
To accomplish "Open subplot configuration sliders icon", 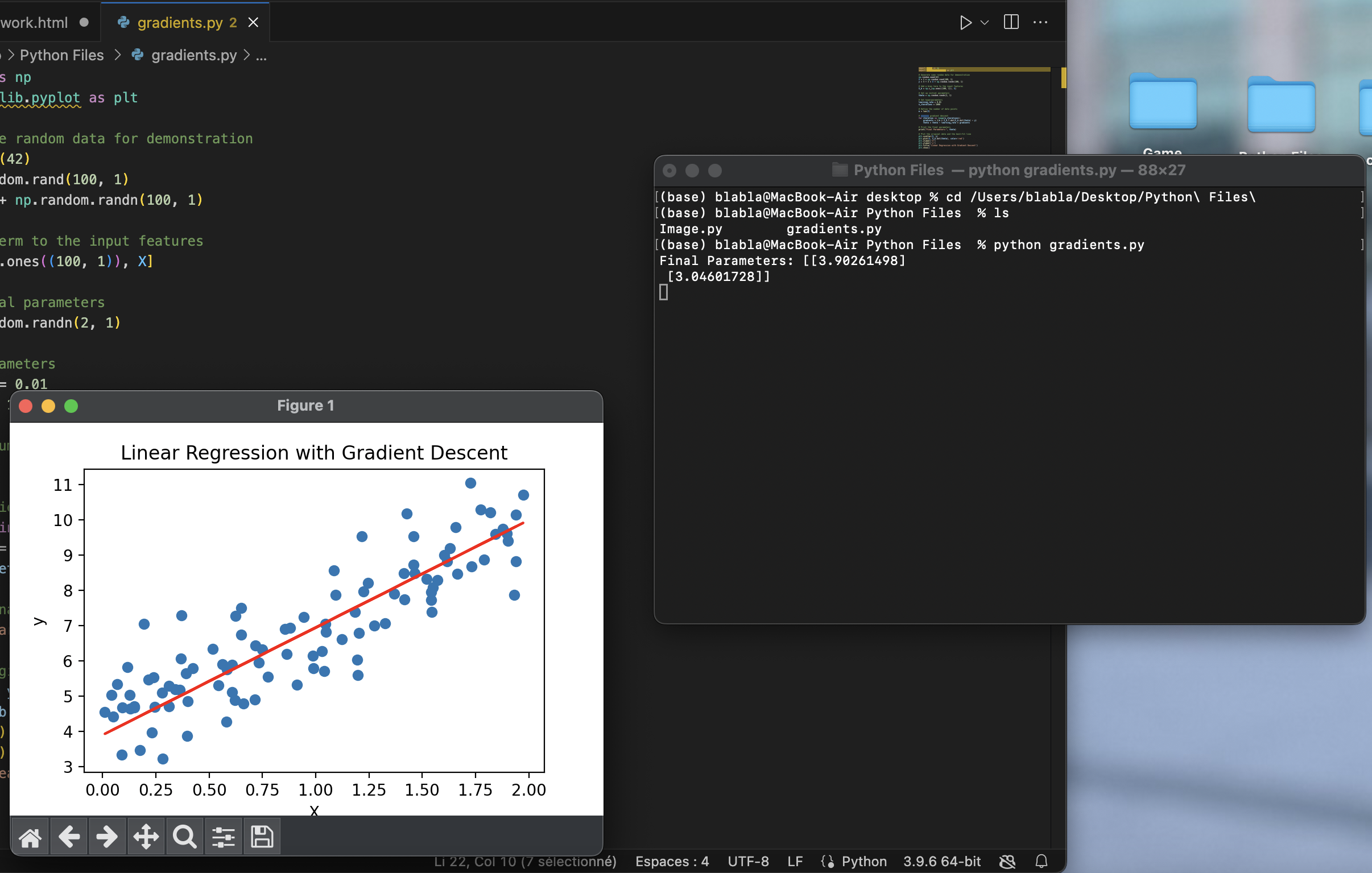I will click(x=224, y=837).
